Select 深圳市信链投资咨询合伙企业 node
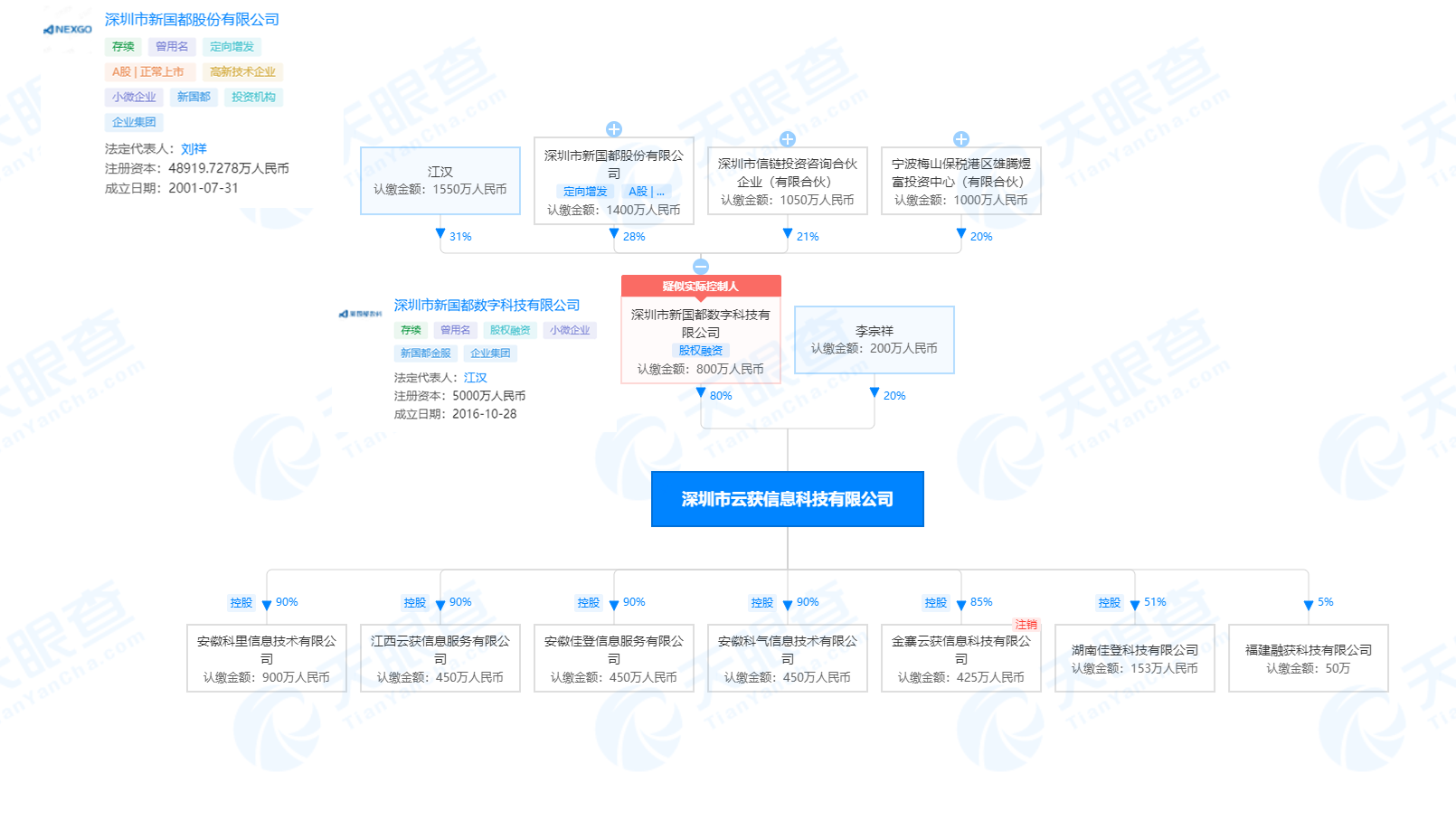Image resolution: width=1456 pixels, height=839 pixels. [788, 181]
